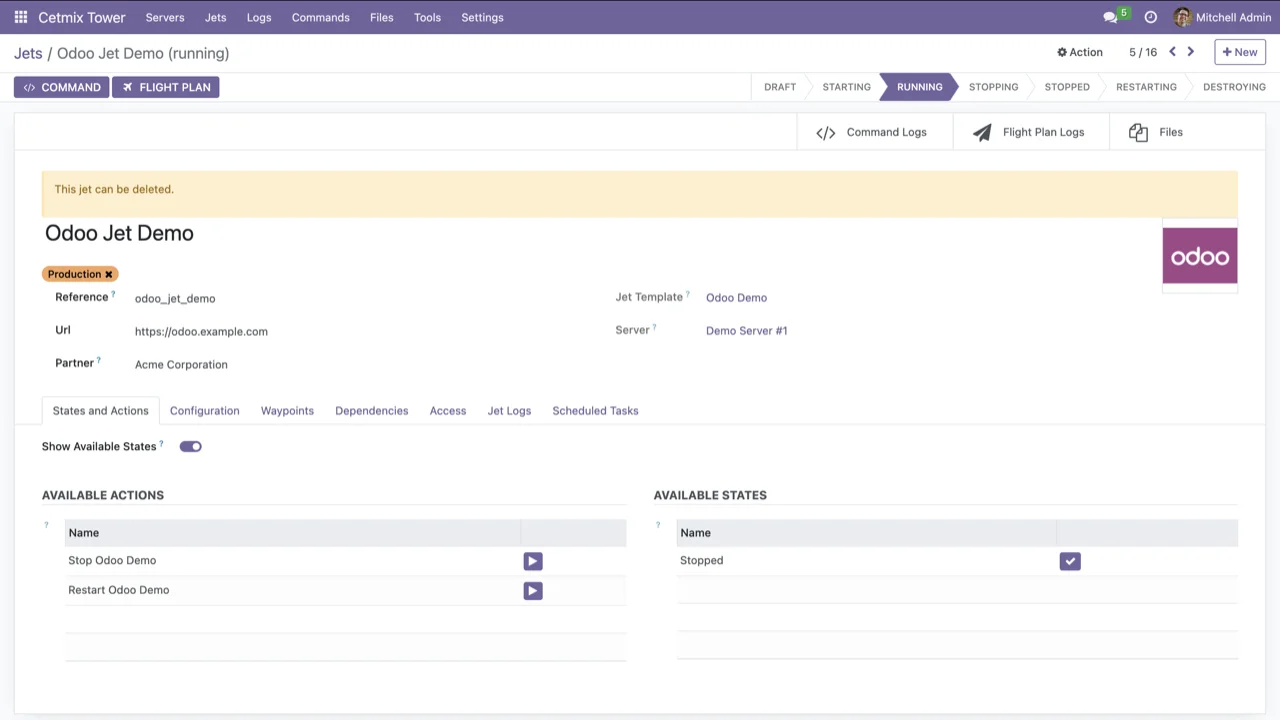This screenshot has height=720, width=1280.
Task: Open the activities clock icon
Action: pyautogui.click(x=1150, y=17)
